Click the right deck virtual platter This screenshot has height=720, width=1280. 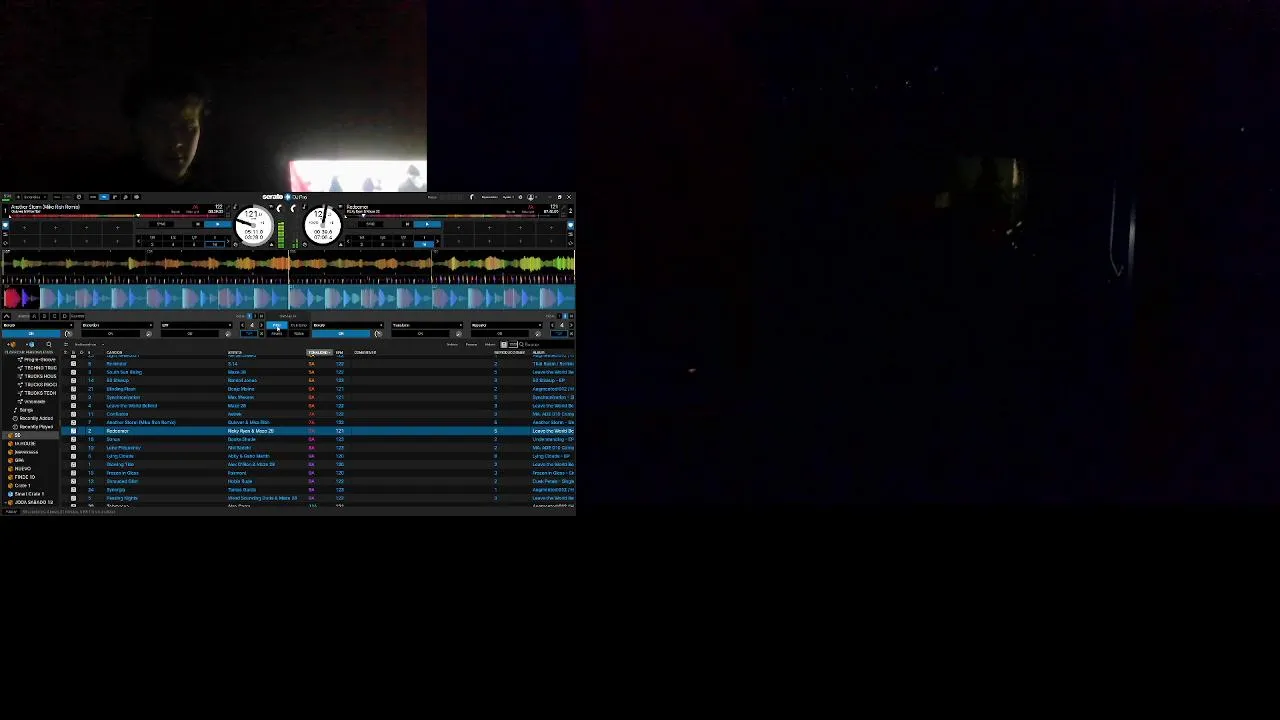click(323, 225)
